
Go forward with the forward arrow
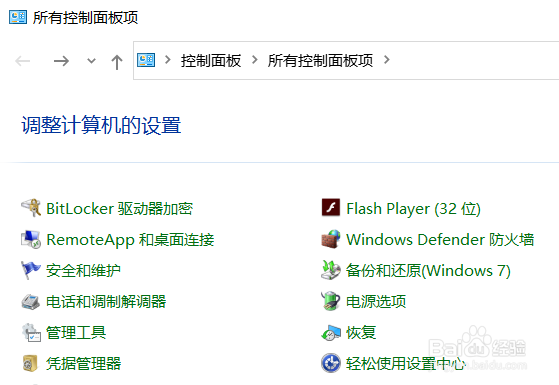coord(61,61)
